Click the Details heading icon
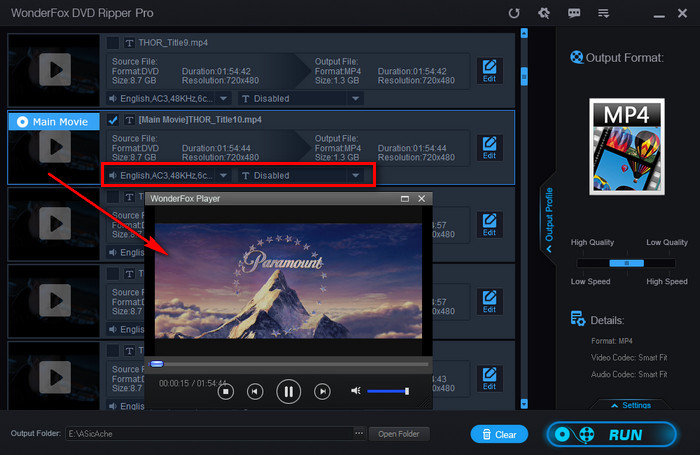The width and height of the screenshot is (700, 455). [x=578, y=319]
